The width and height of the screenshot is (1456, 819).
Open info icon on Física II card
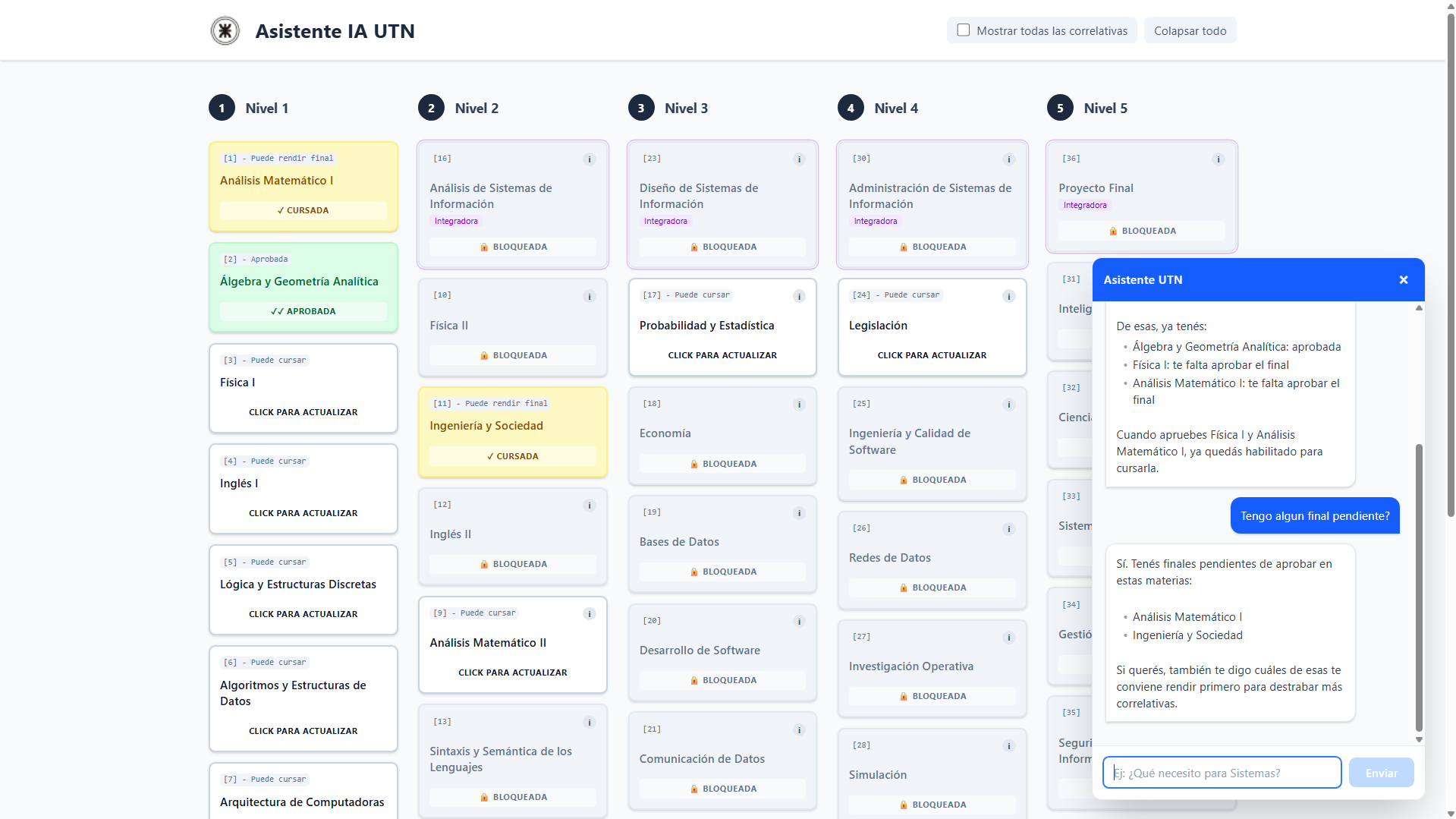point(590,296)
